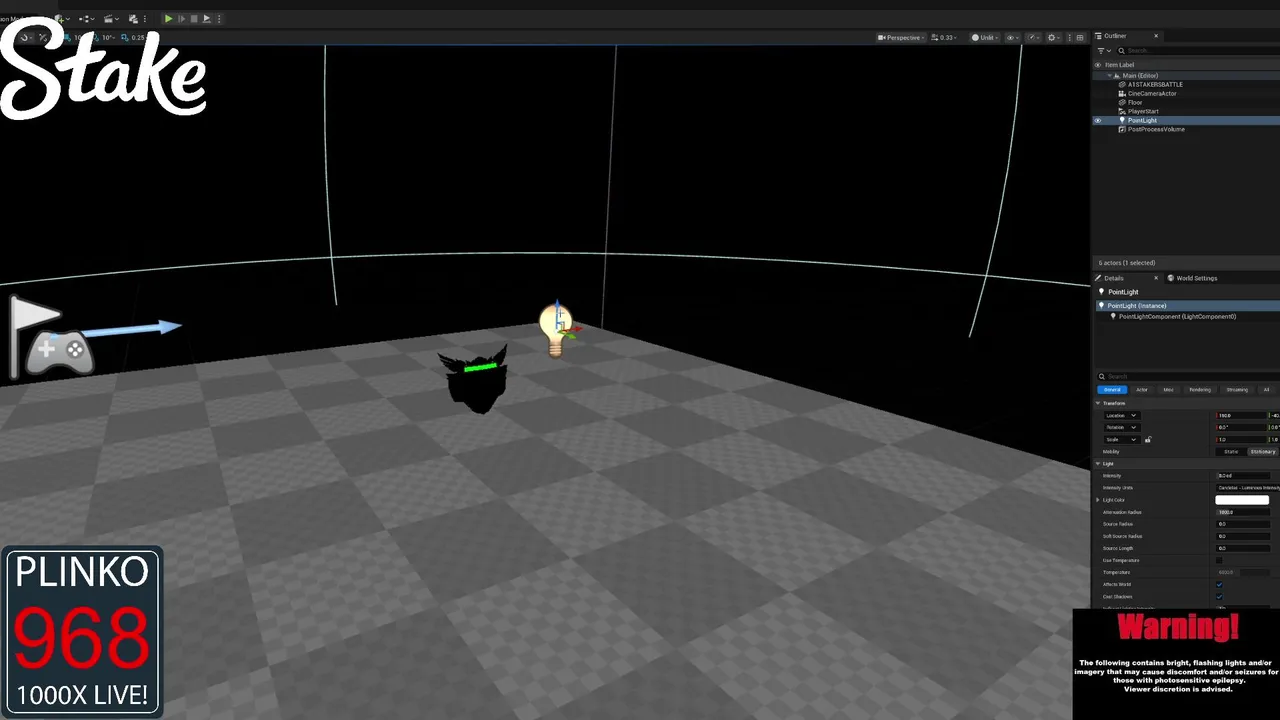Open the camera speed 0.33 setting
Viewport: 1280px width, 720px height.
(944, 38)
